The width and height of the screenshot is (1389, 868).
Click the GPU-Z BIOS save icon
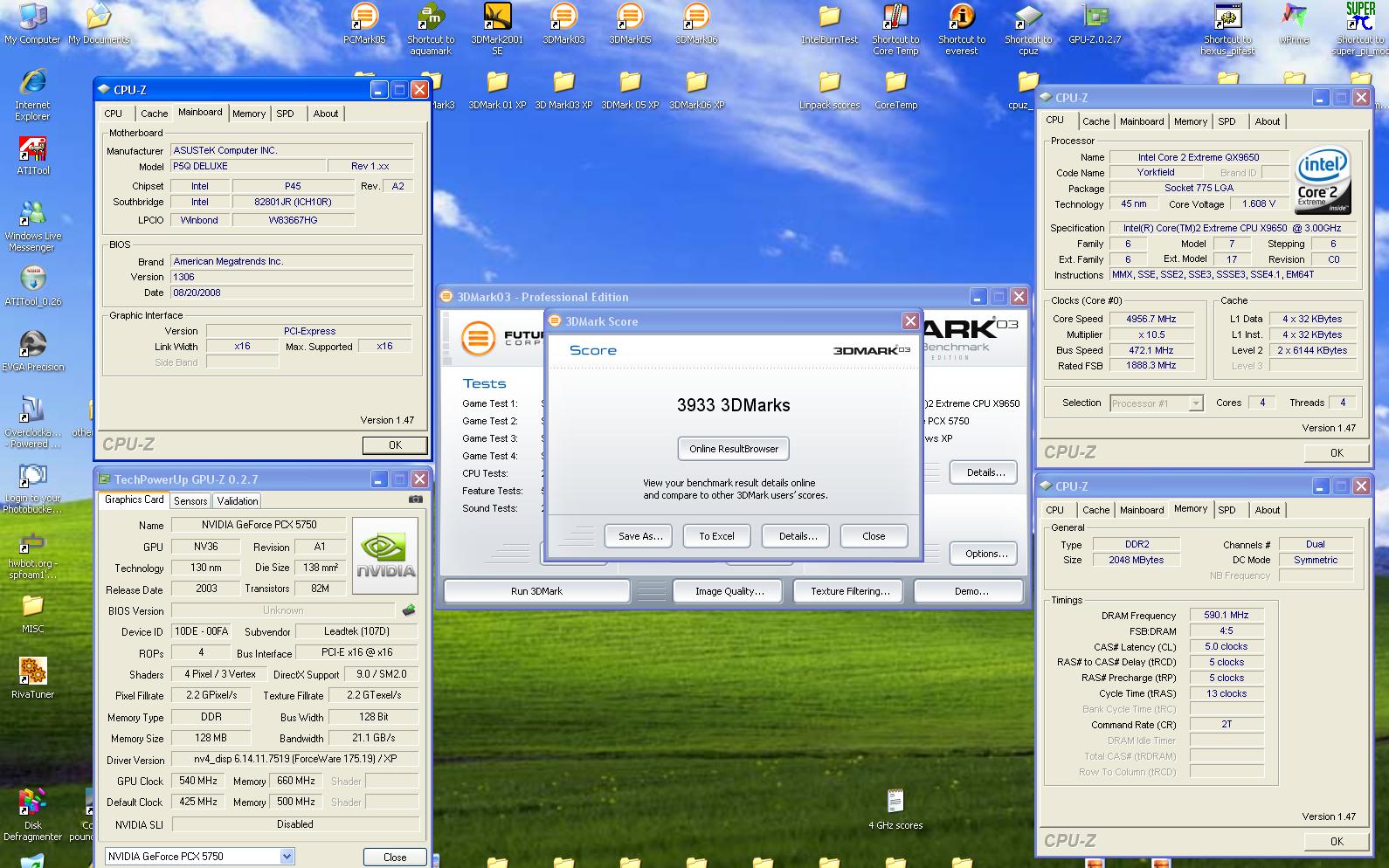(x=408, y=610)
